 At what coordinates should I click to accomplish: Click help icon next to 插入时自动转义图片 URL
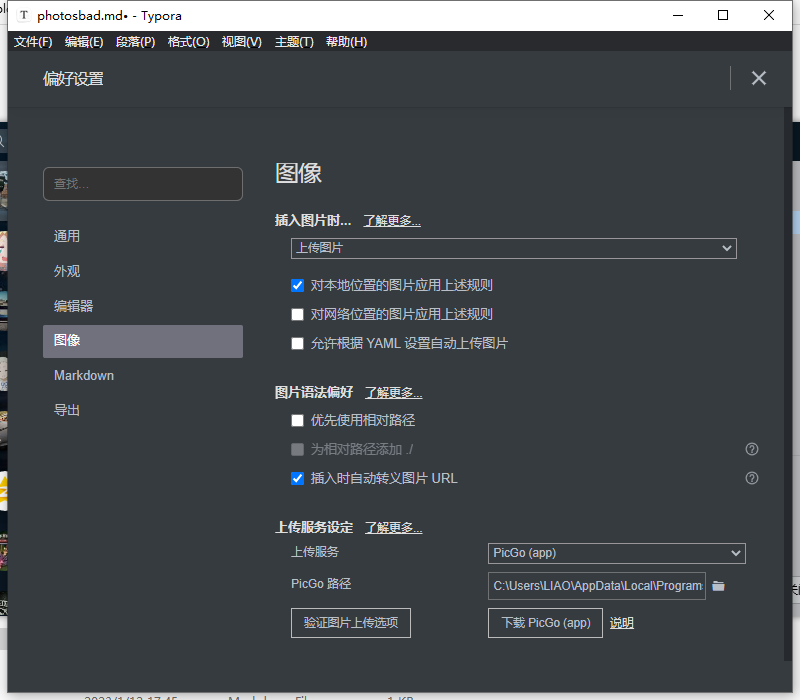(x=752, y=479)
